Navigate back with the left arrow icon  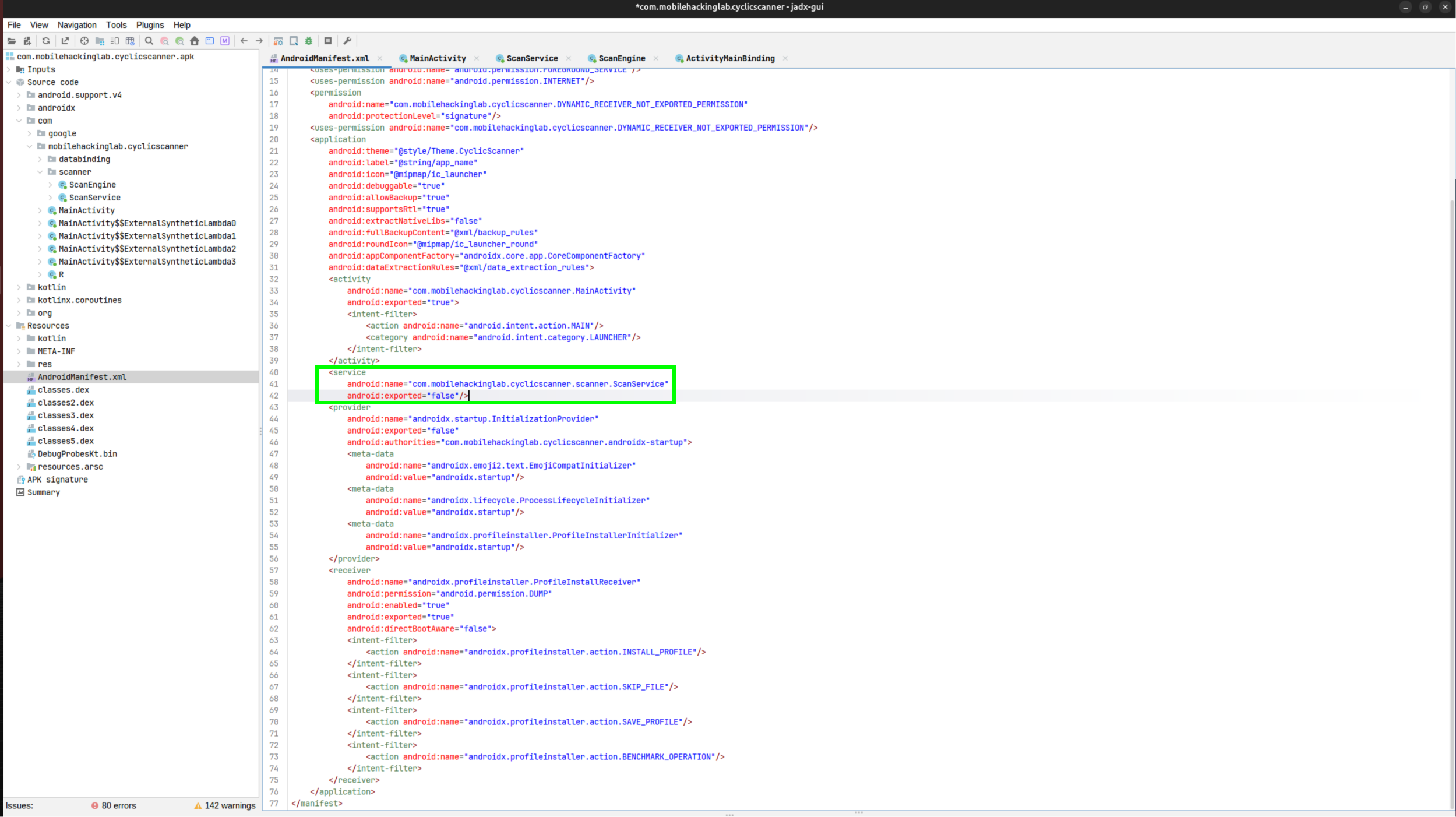[244, 41]
